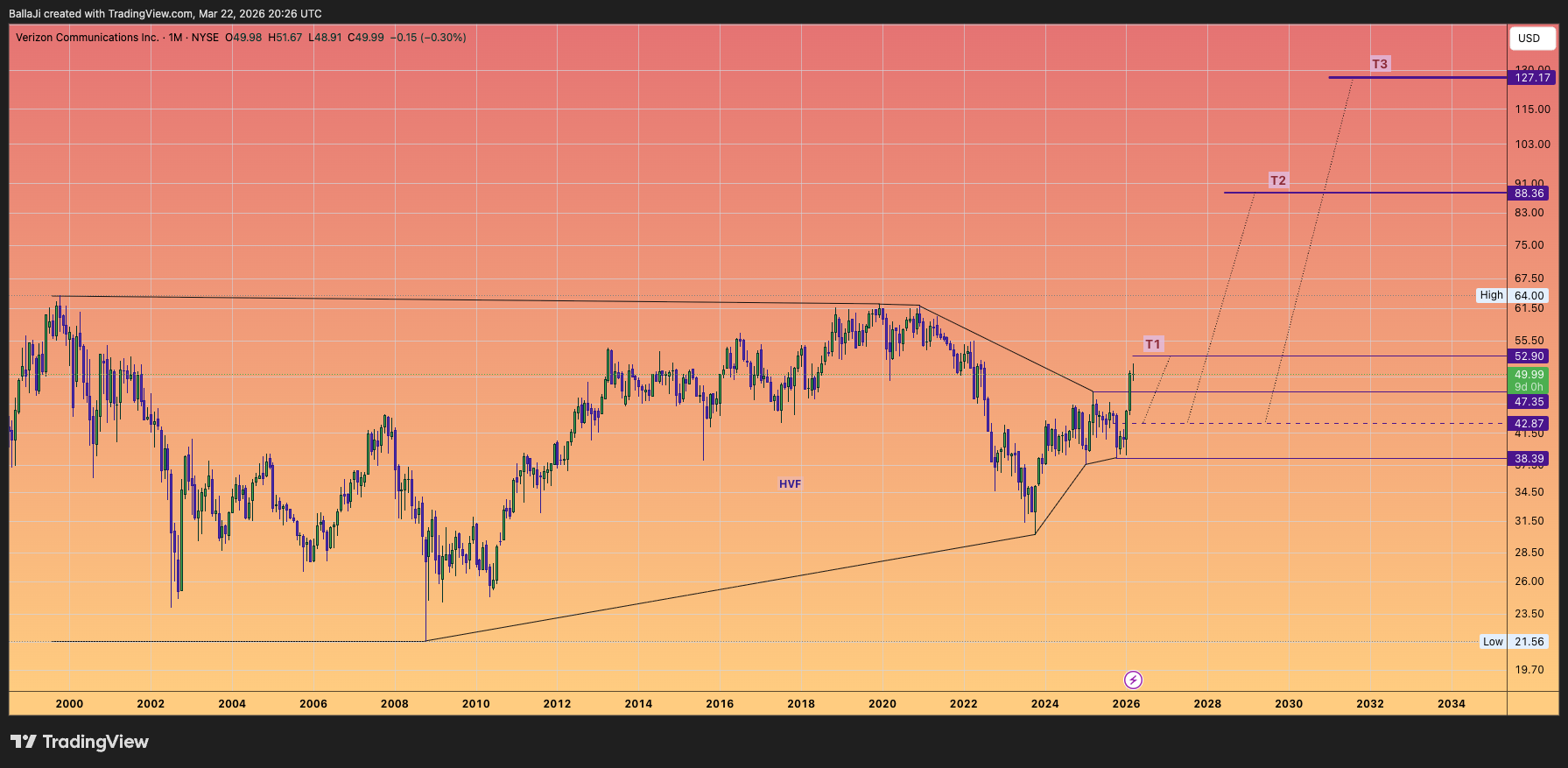1568x768 pixels.
Task: Select the T3 target label
Action: 1380,64
